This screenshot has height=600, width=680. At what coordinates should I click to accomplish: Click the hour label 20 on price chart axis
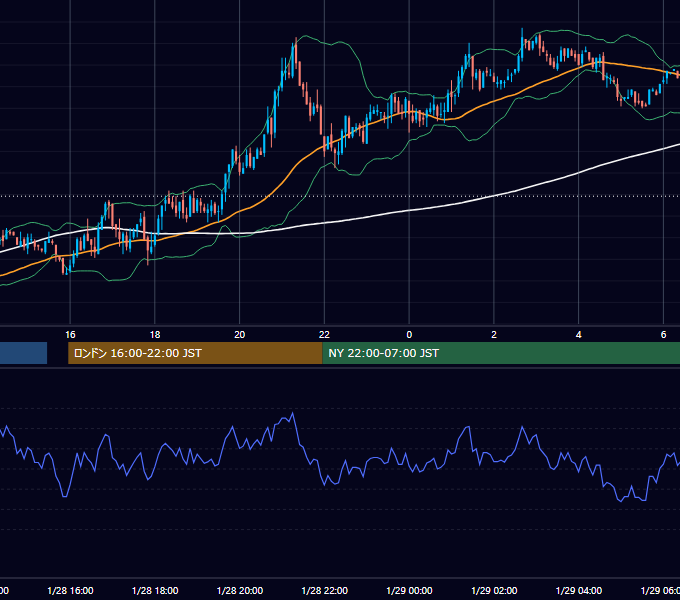tap(239, 334)
